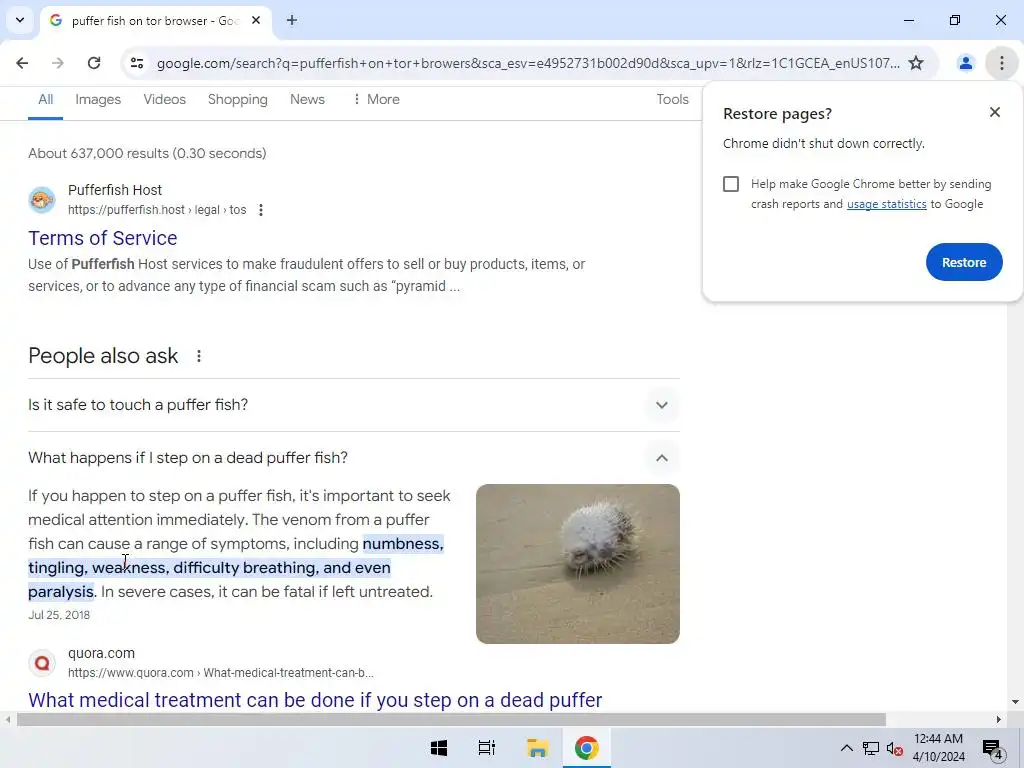Click the scroll down arrow at page edge
Image resolution: width=1024 pixels, height=768 pixels.
[x=1015, y=702]
